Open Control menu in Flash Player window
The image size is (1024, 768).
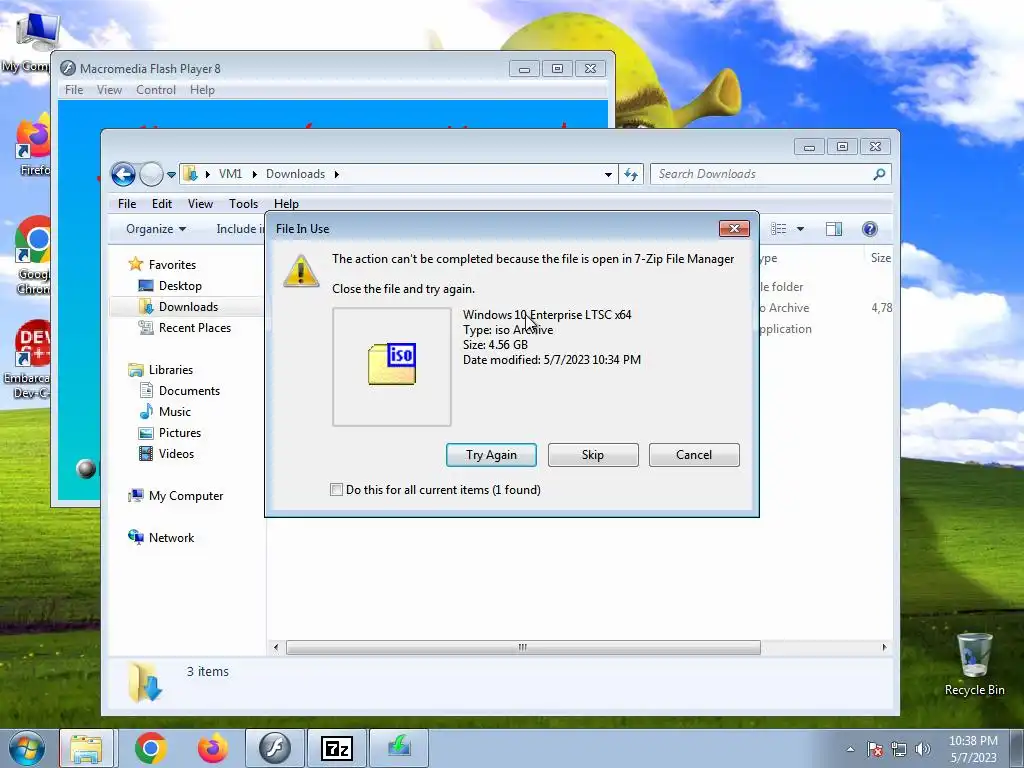pyautogui.click(x=155, y=90)
